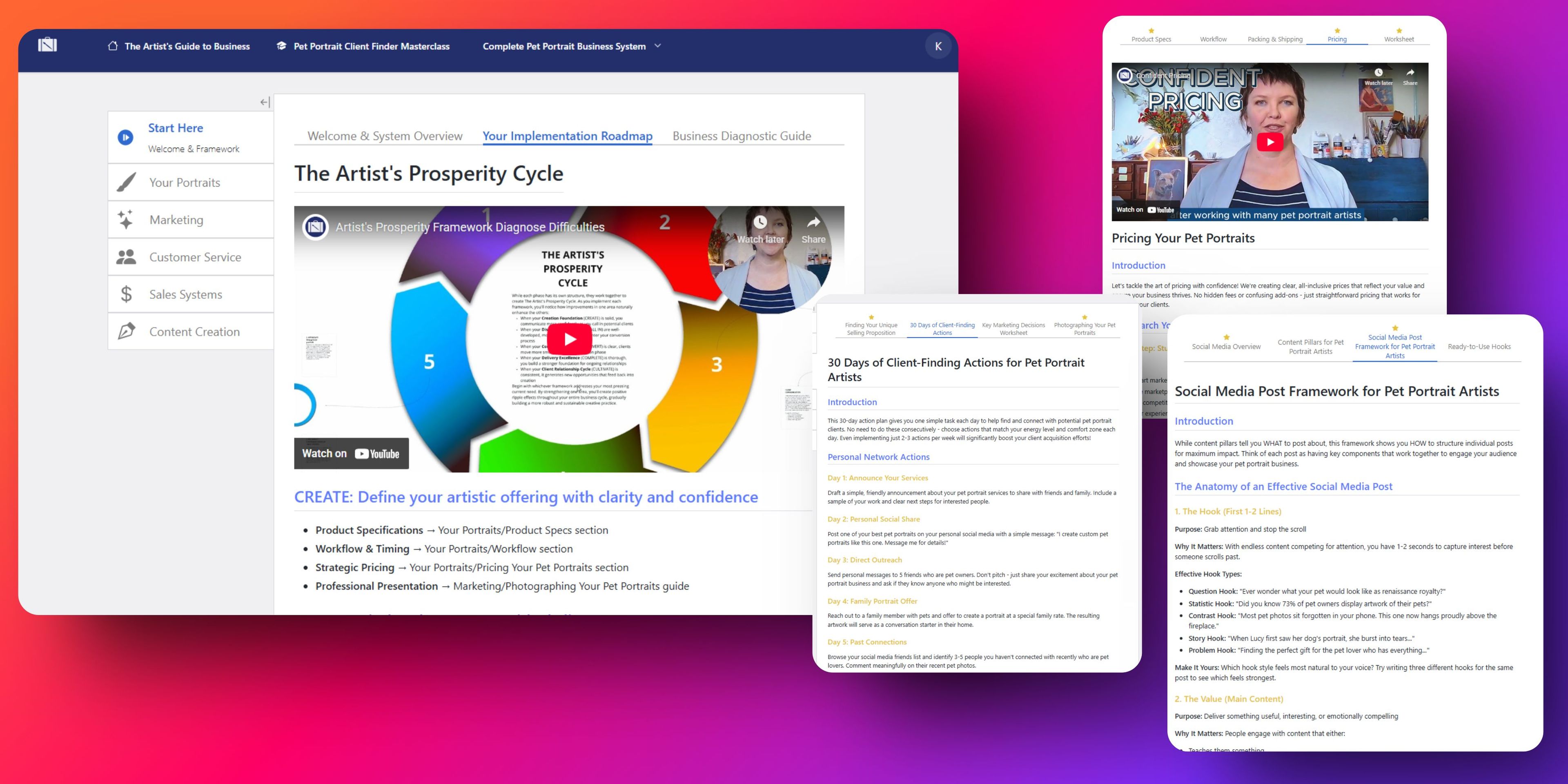Collapse the sidebar with arrow icon

265,102
